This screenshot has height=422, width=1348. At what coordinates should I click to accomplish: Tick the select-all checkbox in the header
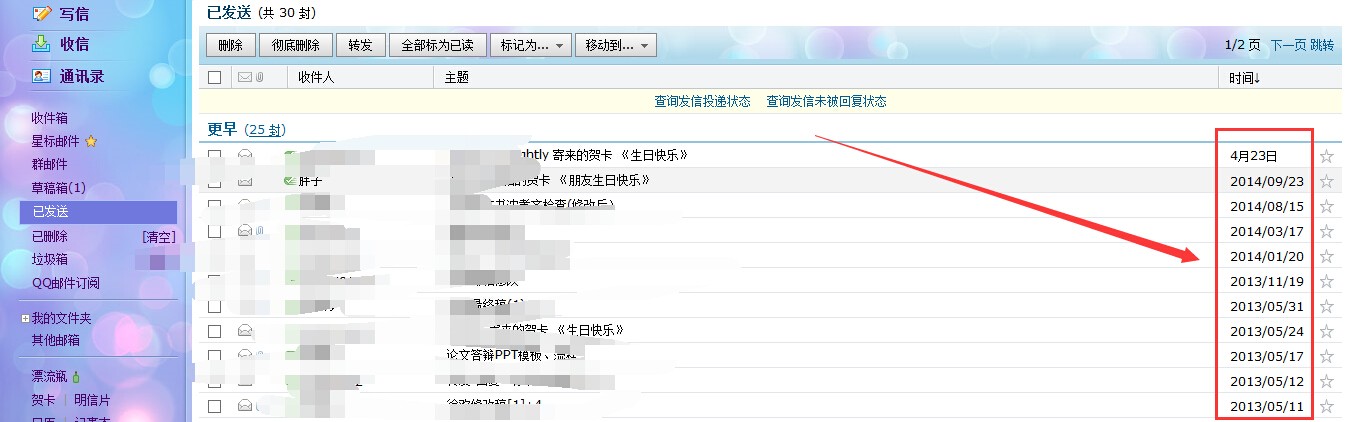point(214,77)
